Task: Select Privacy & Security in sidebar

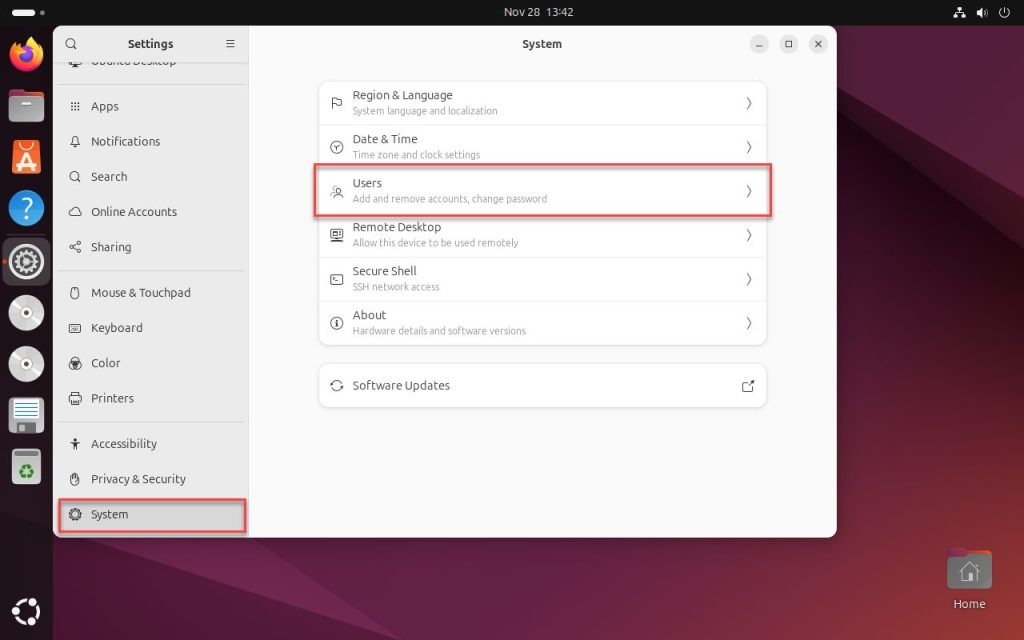Action: pos(152,479)
